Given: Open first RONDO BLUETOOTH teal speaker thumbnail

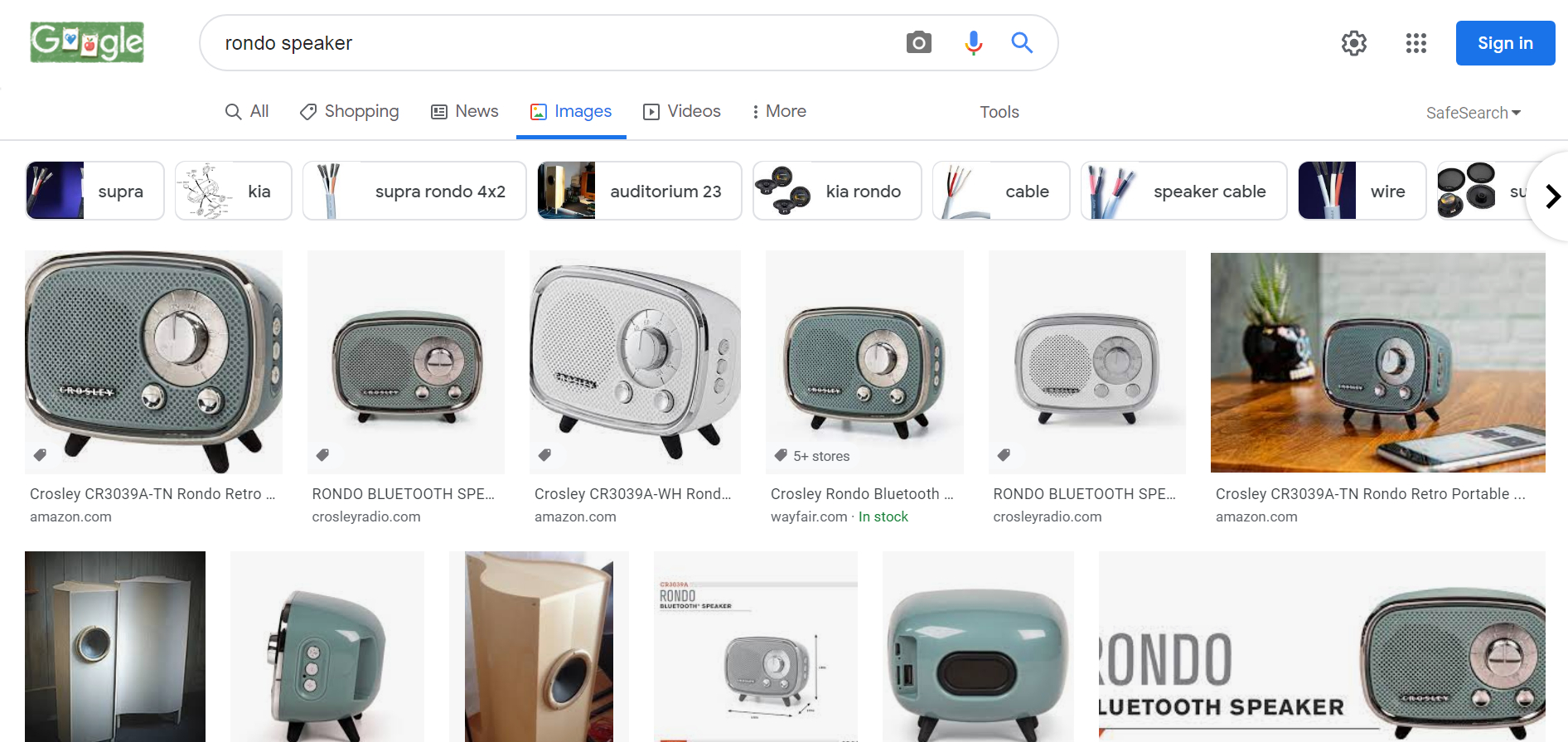Looking at the screenshot, I should pyautogui.click(x=406, y=361).
